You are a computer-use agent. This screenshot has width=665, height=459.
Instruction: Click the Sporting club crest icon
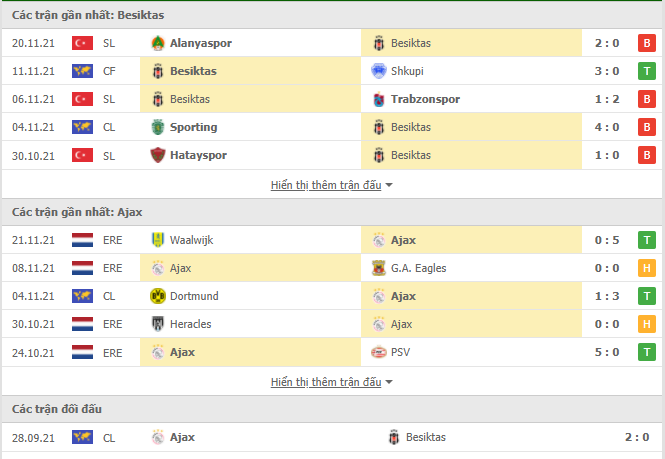(158, 127)
